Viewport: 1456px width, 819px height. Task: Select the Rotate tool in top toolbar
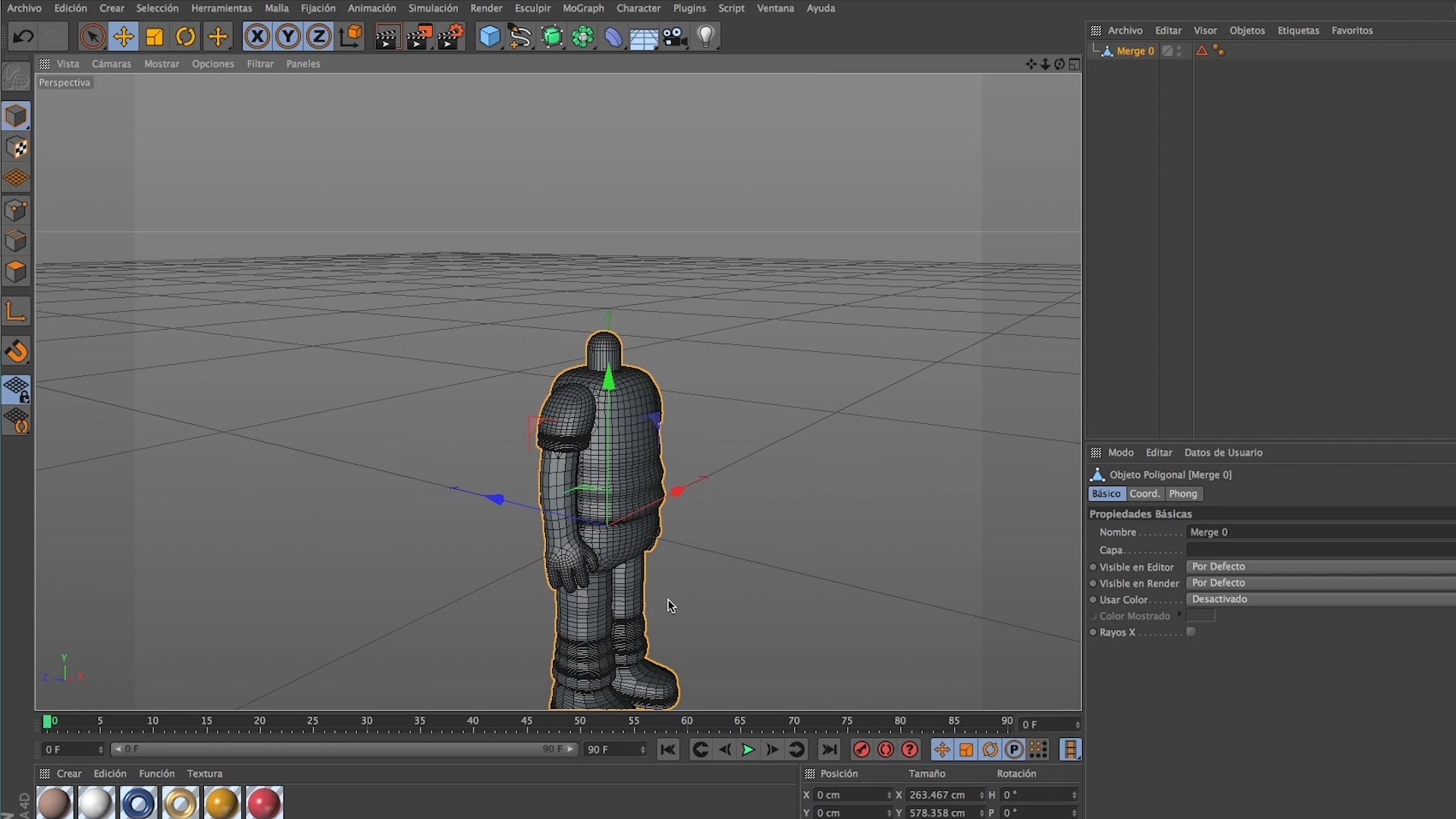186,36
